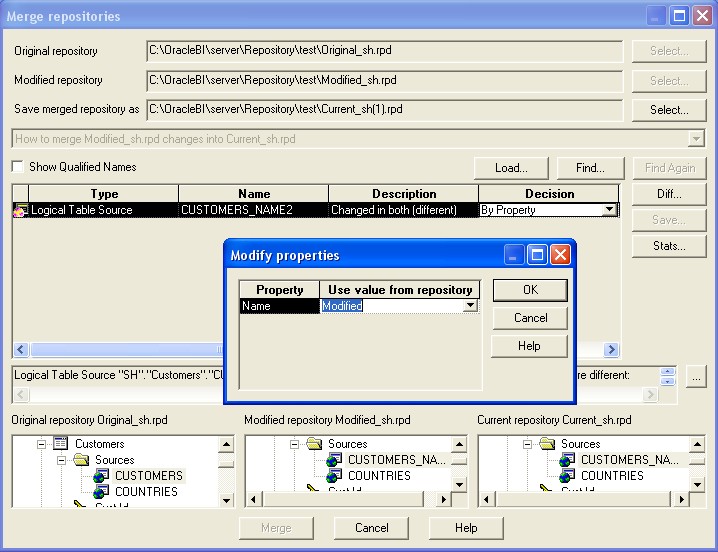Click Select... for Save merged repository

pyautogui.click(x=669, y=110)
